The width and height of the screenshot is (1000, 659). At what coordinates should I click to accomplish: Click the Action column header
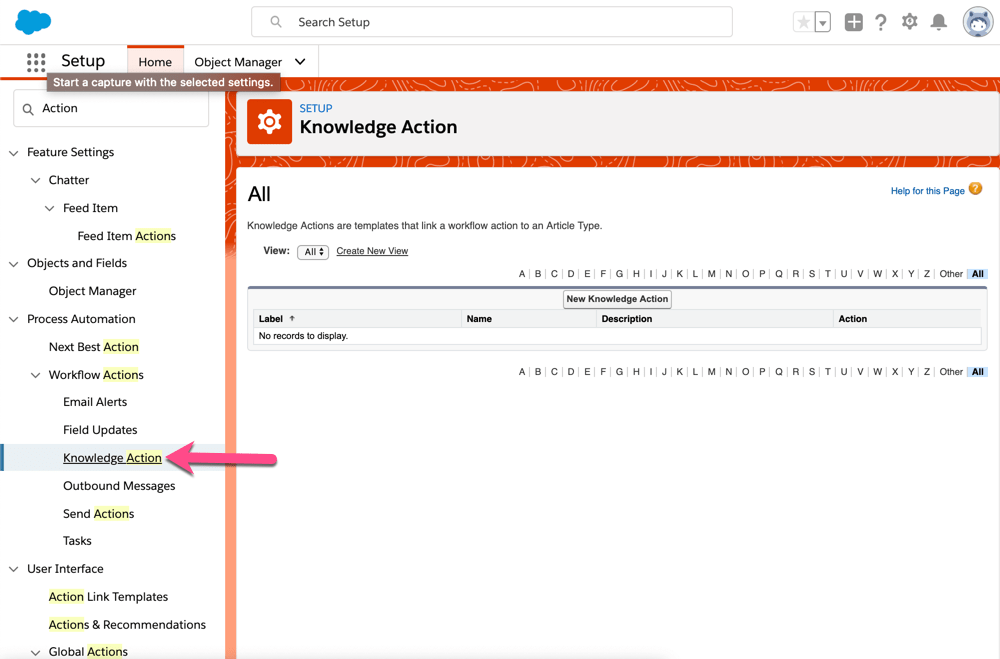[x=852, y=318]
